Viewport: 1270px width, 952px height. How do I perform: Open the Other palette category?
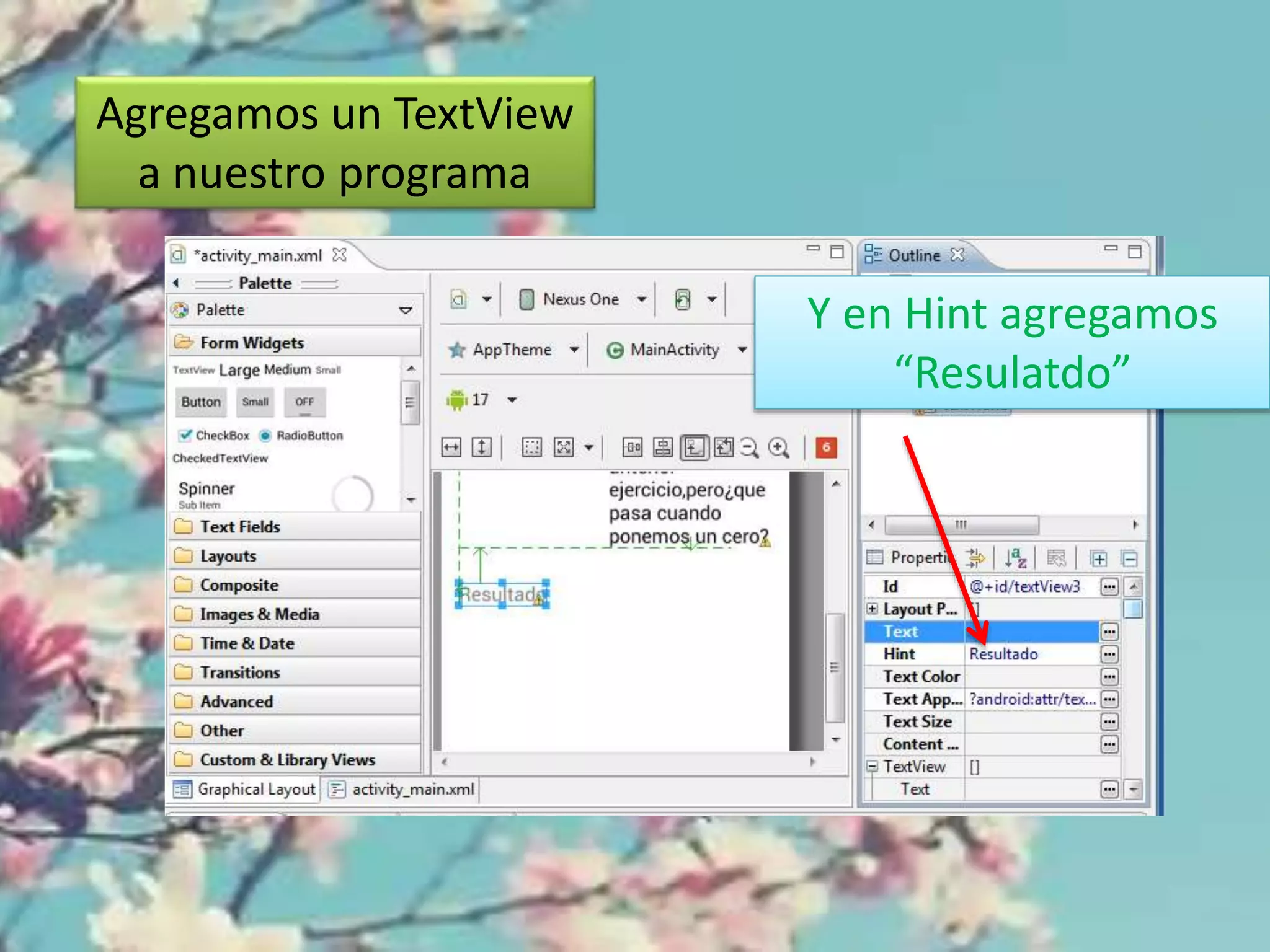pyautogui.click(x=295, y=731)
